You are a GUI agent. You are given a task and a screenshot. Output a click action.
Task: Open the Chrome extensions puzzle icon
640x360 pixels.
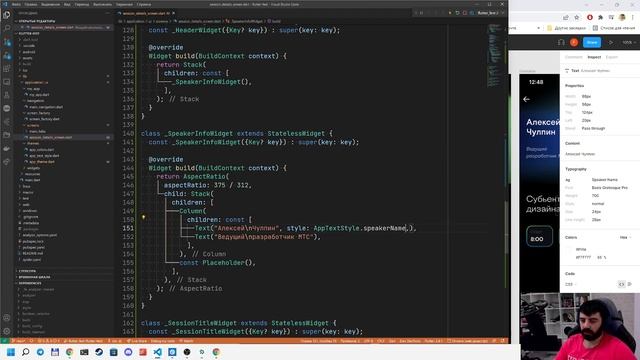[x=600, y=18]
